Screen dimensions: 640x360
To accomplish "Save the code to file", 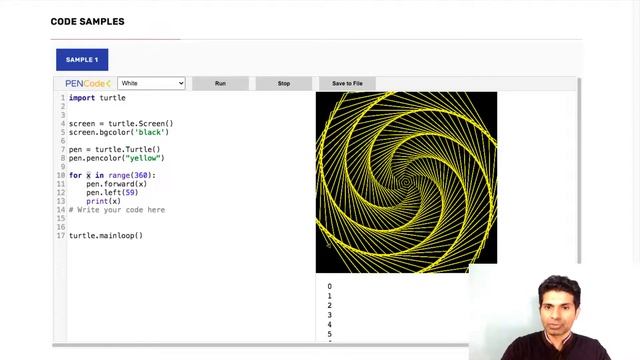I will (347, 83).
